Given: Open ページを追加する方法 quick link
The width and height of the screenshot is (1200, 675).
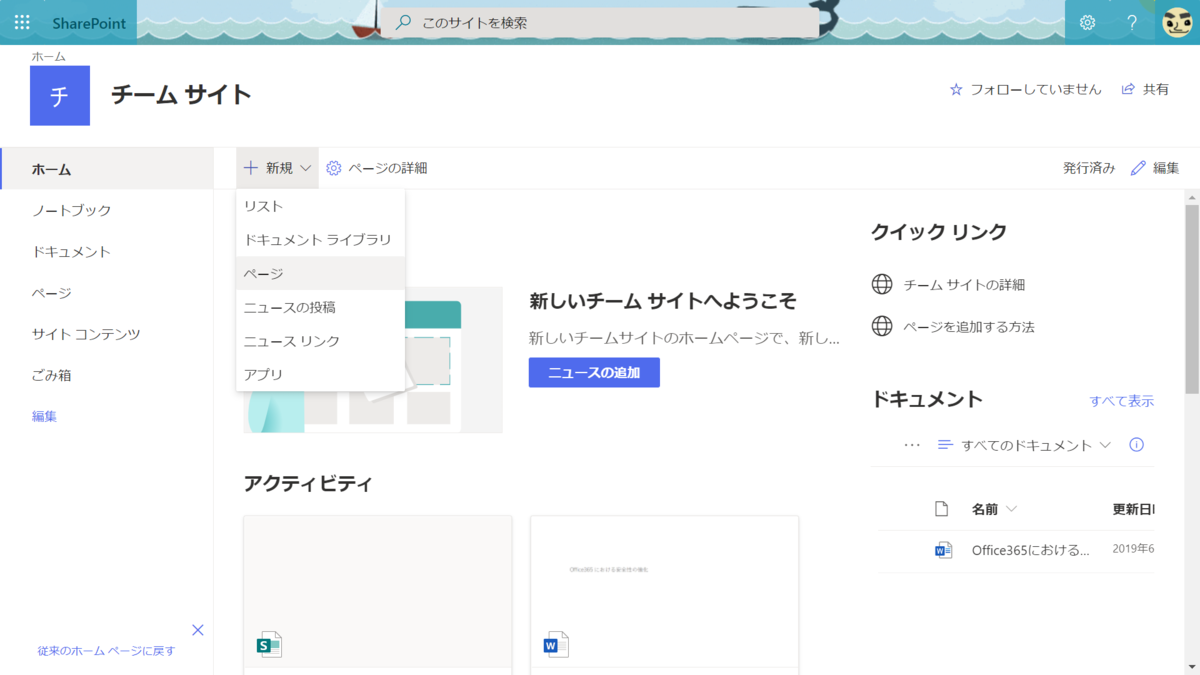Looking at the screenshot, I should pyautogui.click(x=969, y=327).
